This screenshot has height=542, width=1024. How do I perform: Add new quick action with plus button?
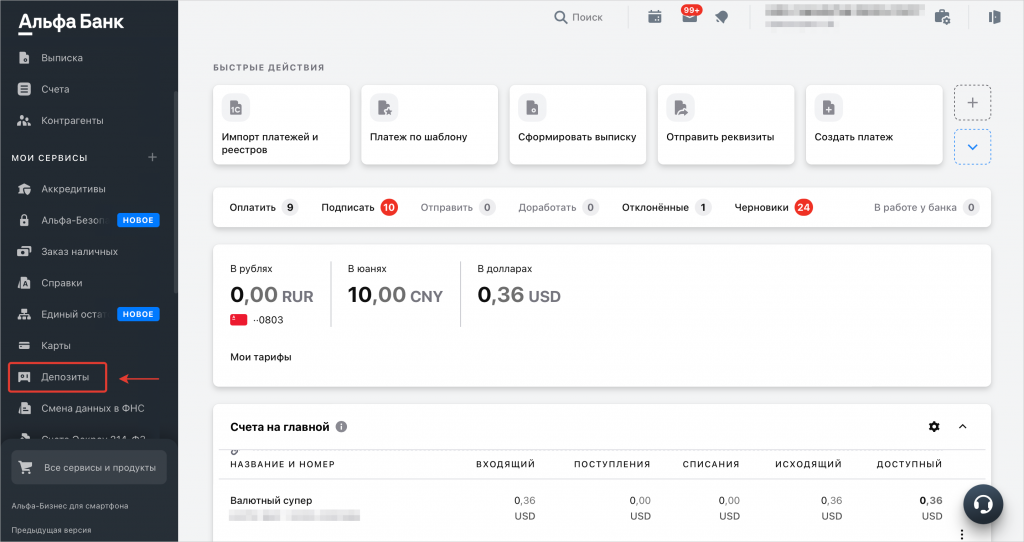(x=972, y=102)
